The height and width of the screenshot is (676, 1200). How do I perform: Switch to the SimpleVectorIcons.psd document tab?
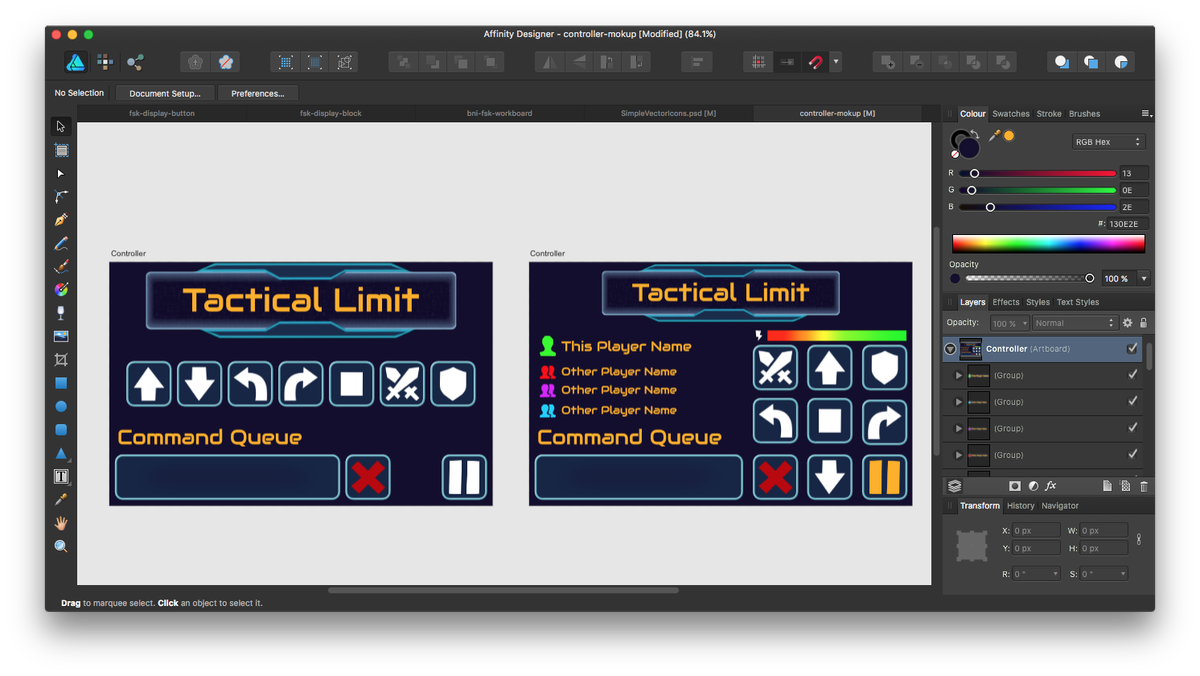[x=668, y=113]
